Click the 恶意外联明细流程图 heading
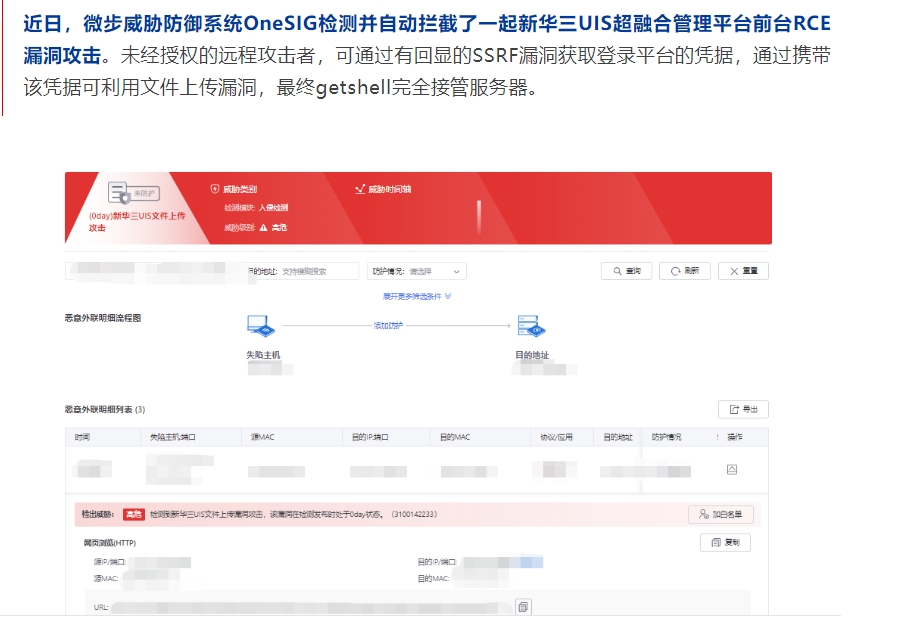Viewport: 916px width, 624px height. 103,318
